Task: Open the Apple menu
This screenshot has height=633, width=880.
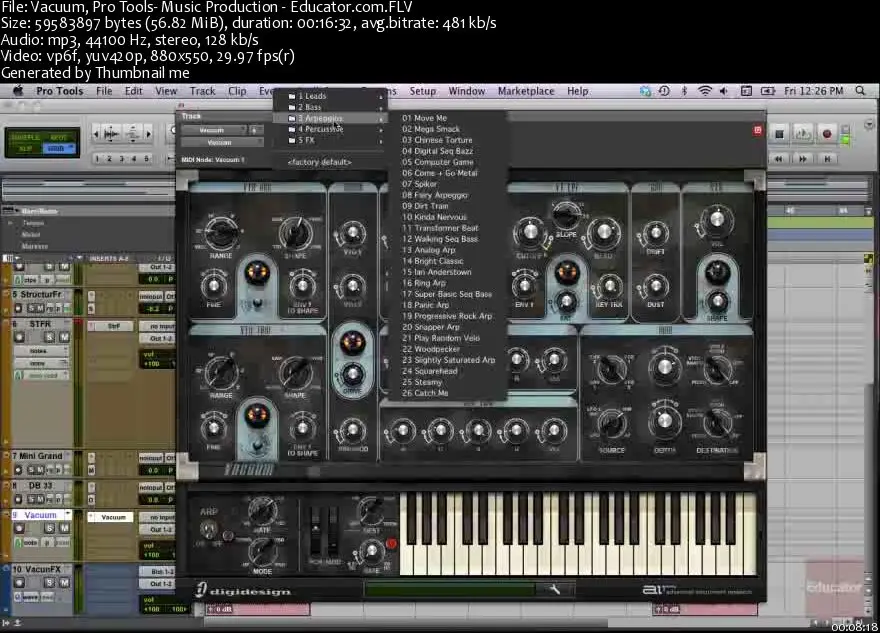Action: coord(18,91)
